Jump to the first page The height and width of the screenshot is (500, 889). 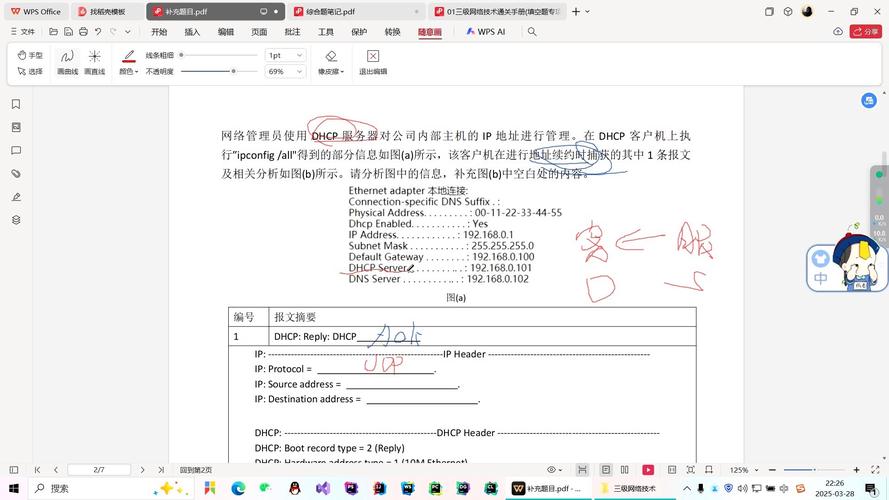(x=37, y=470)
